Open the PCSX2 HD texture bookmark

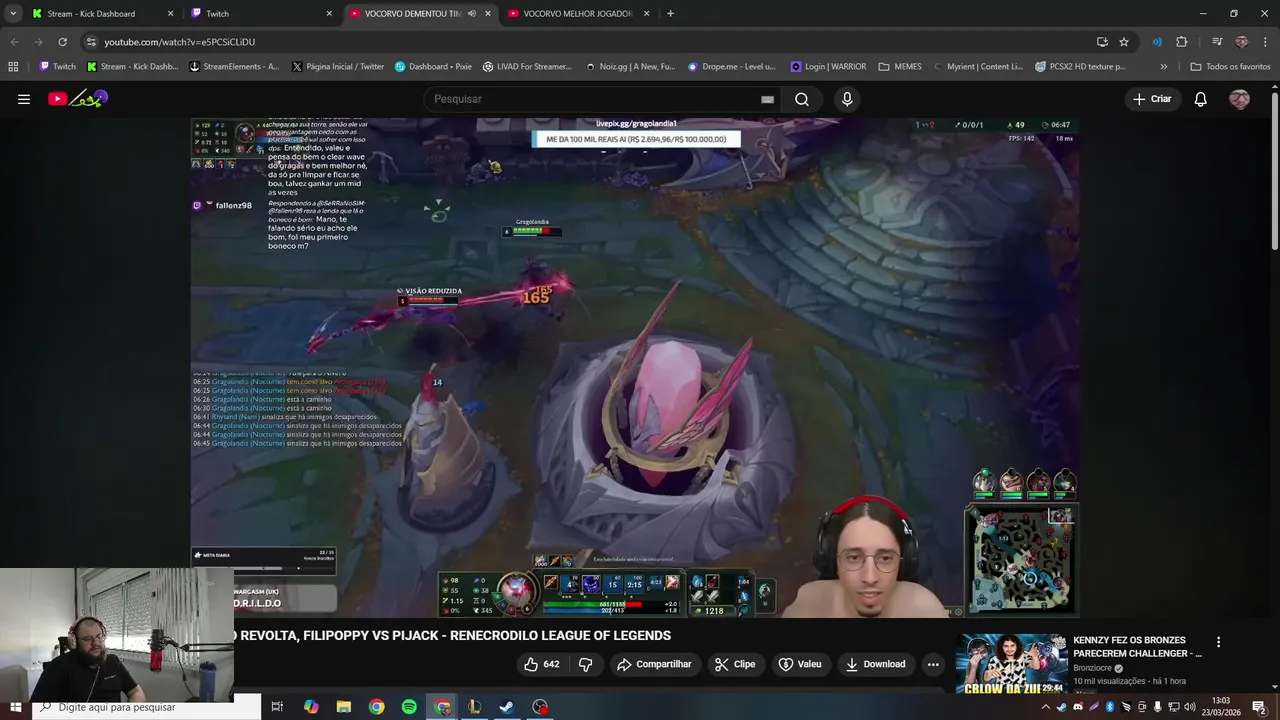[1080, 67]
